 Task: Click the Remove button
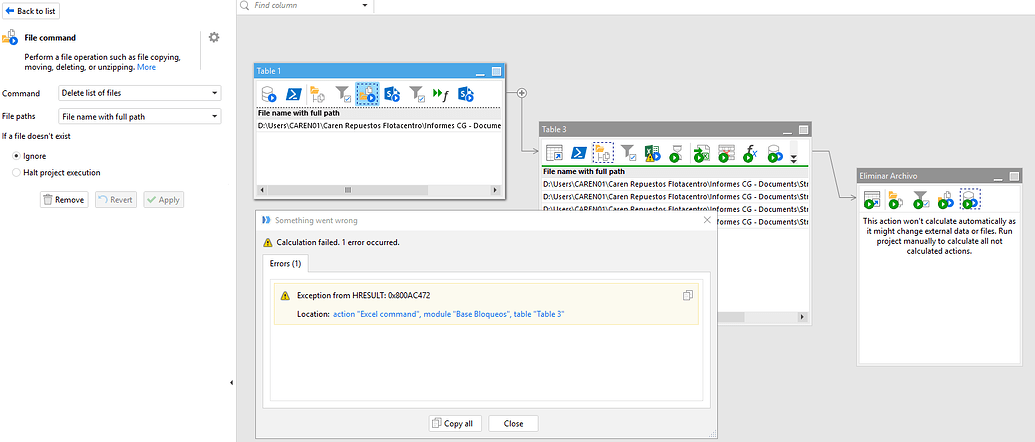[x=64, y=200]
